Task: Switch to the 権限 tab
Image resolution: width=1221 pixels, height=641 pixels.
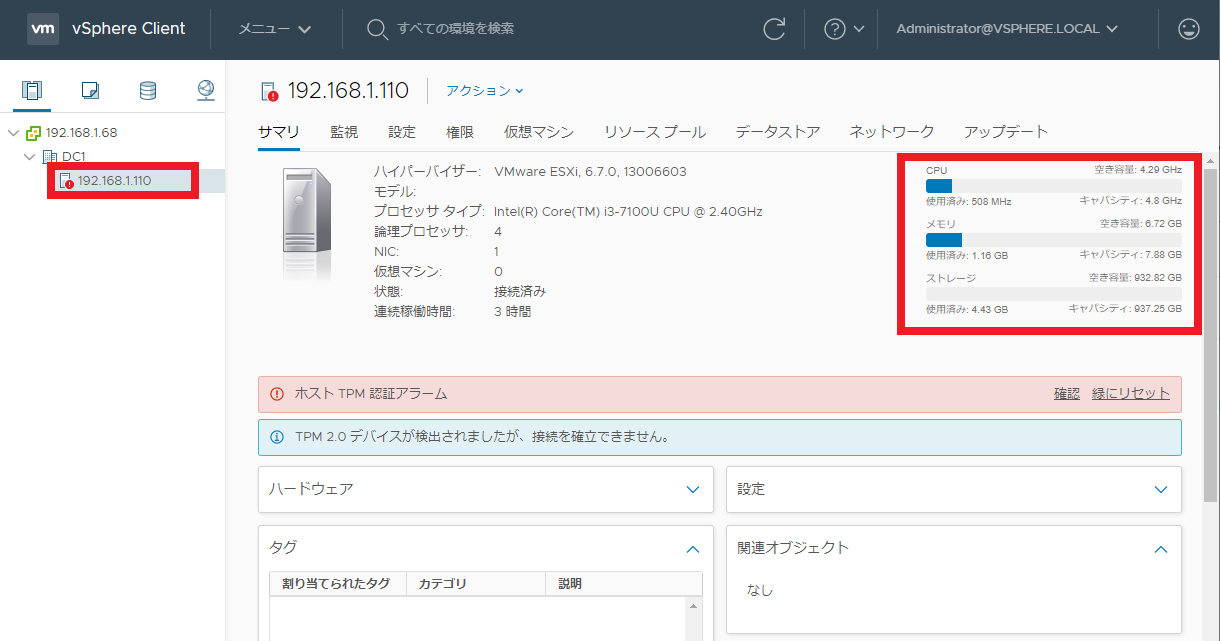Action: click(460, 132)
